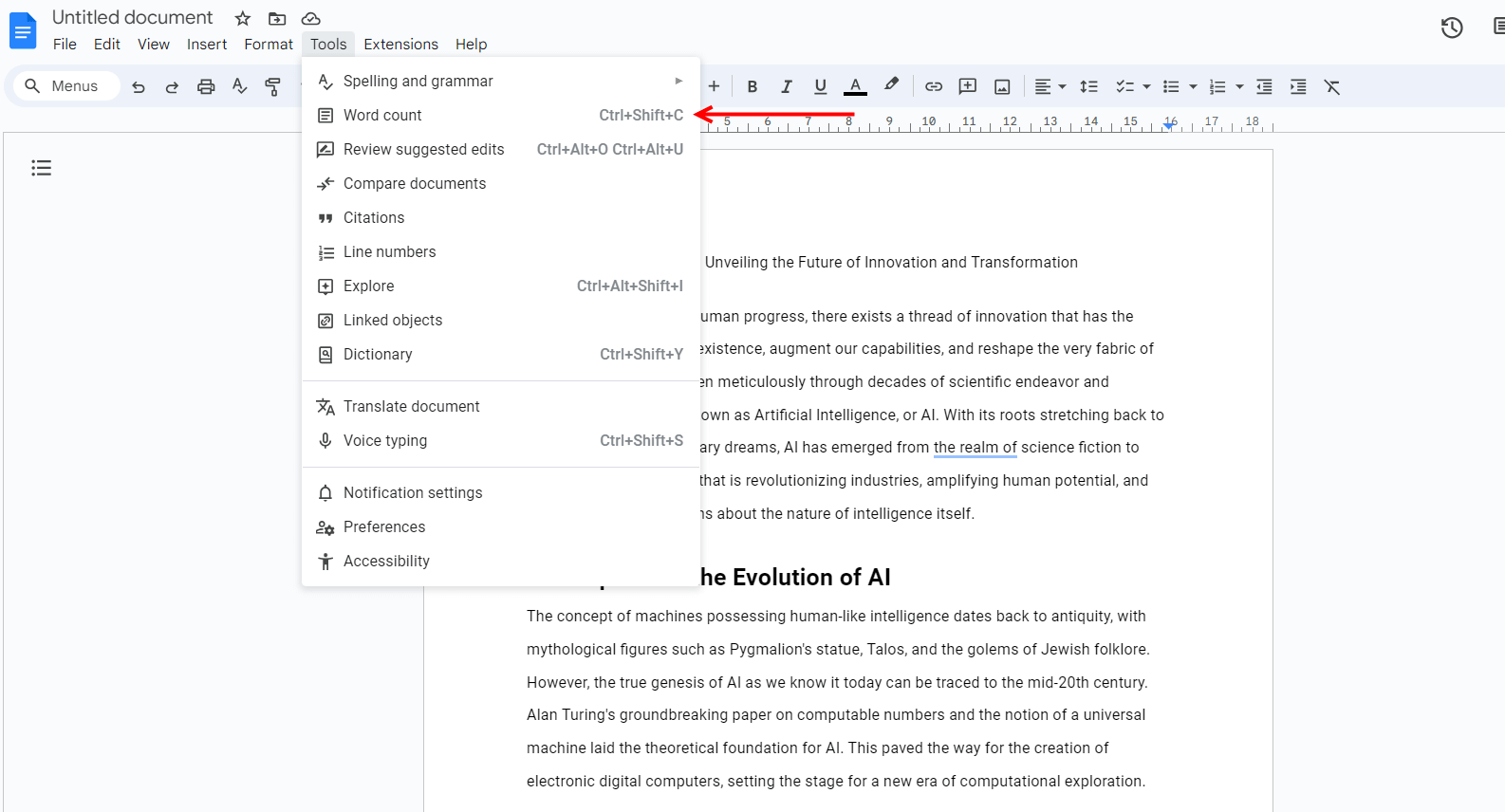Open the File menu
The image size is (1505, 812).
coord(65,44)
